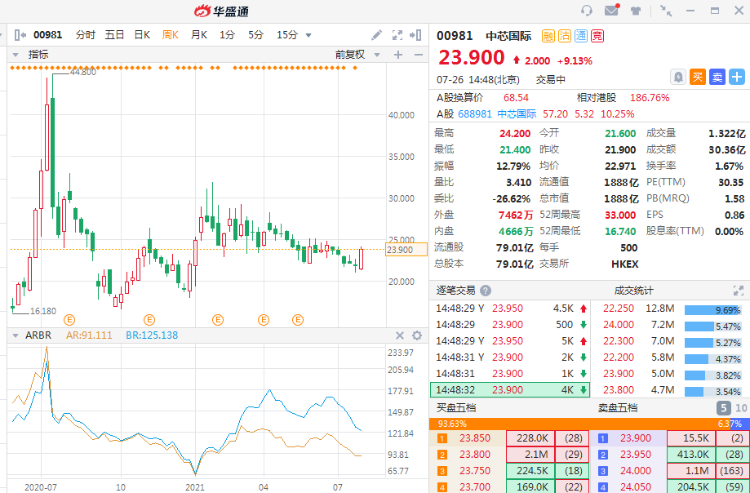Open A-share link 688981
This screenshot has height=493, width=750.
[x=475, y=114]
